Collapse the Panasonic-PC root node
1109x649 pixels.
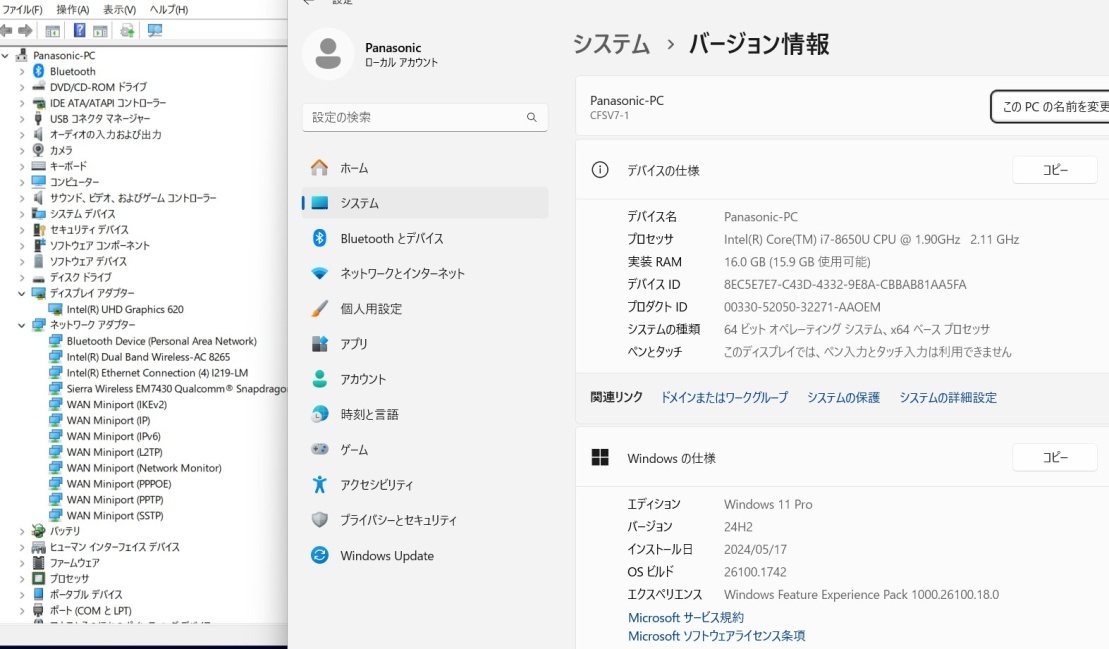pyautogui.click(x=6, y=55)
